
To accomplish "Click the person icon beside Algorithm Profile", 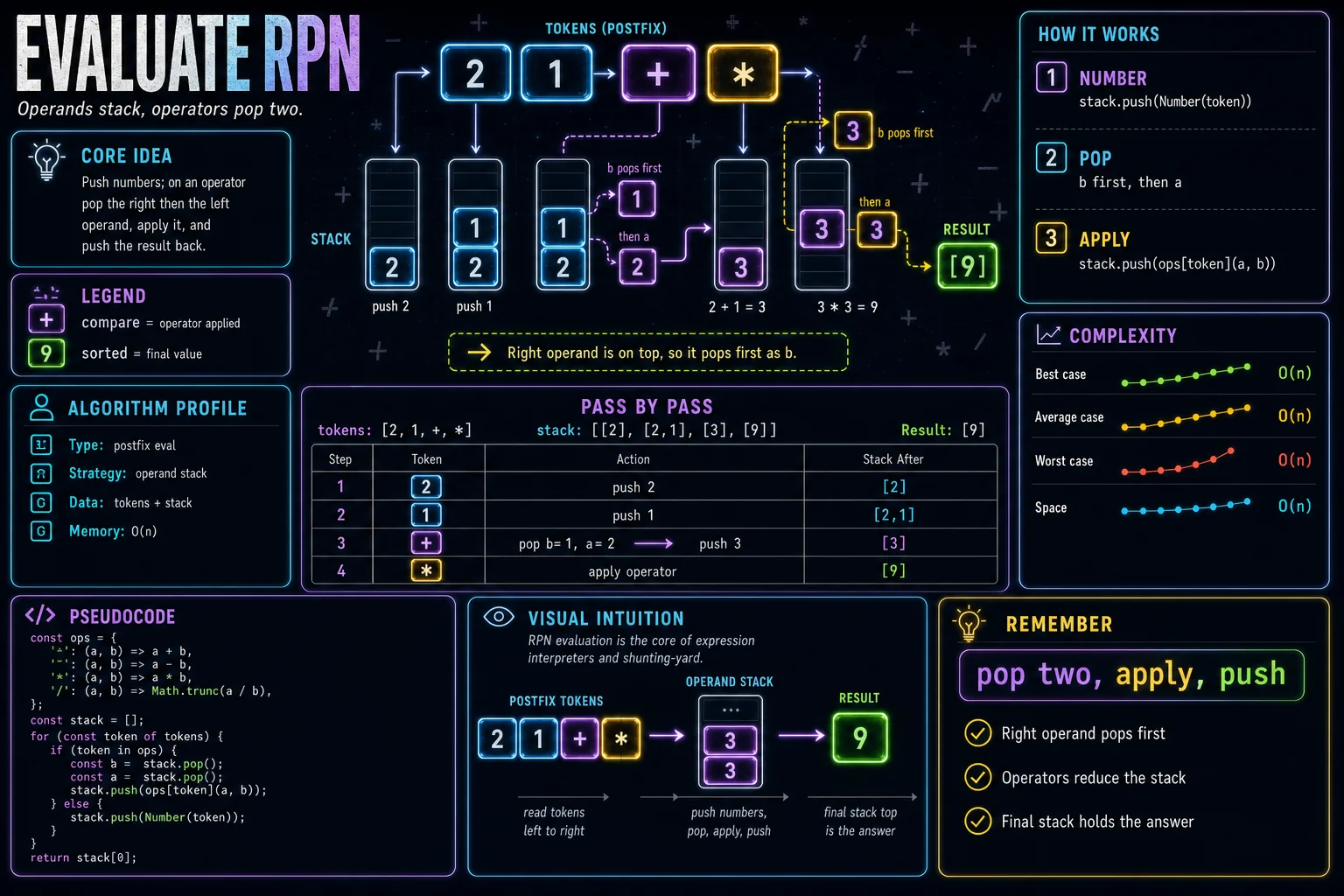I will [x=41, y=407].
